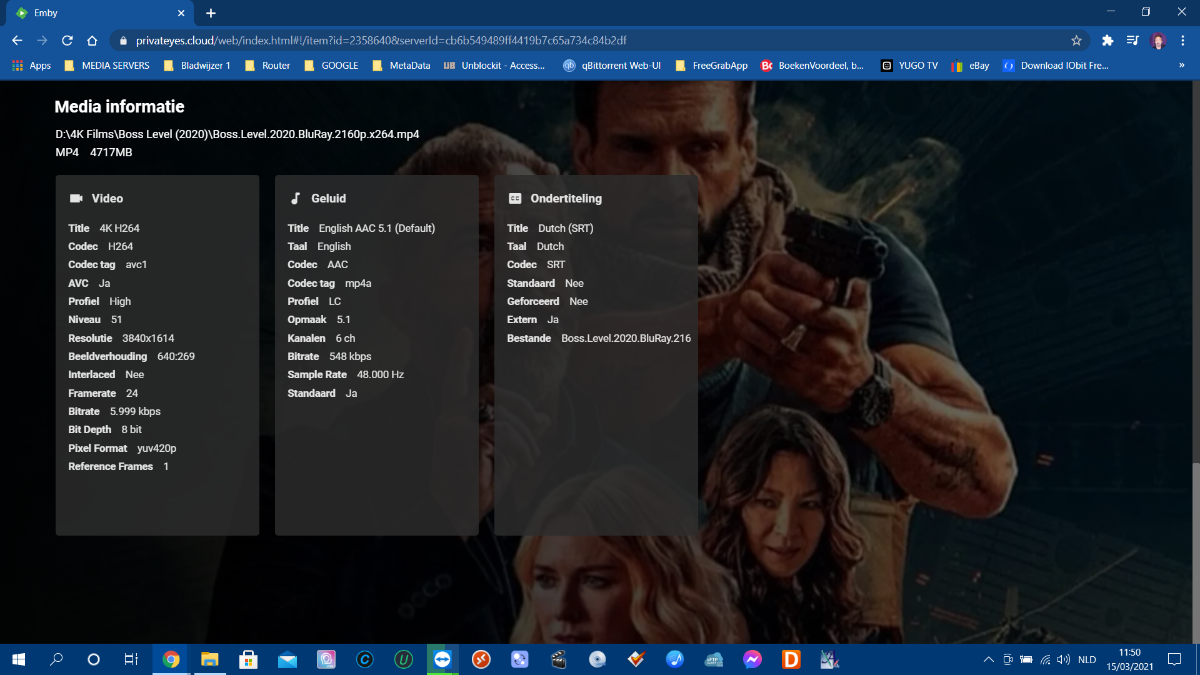Open the Messenger app on the taskbar
Screen dimensions: 1200x675
coord(753,659)
